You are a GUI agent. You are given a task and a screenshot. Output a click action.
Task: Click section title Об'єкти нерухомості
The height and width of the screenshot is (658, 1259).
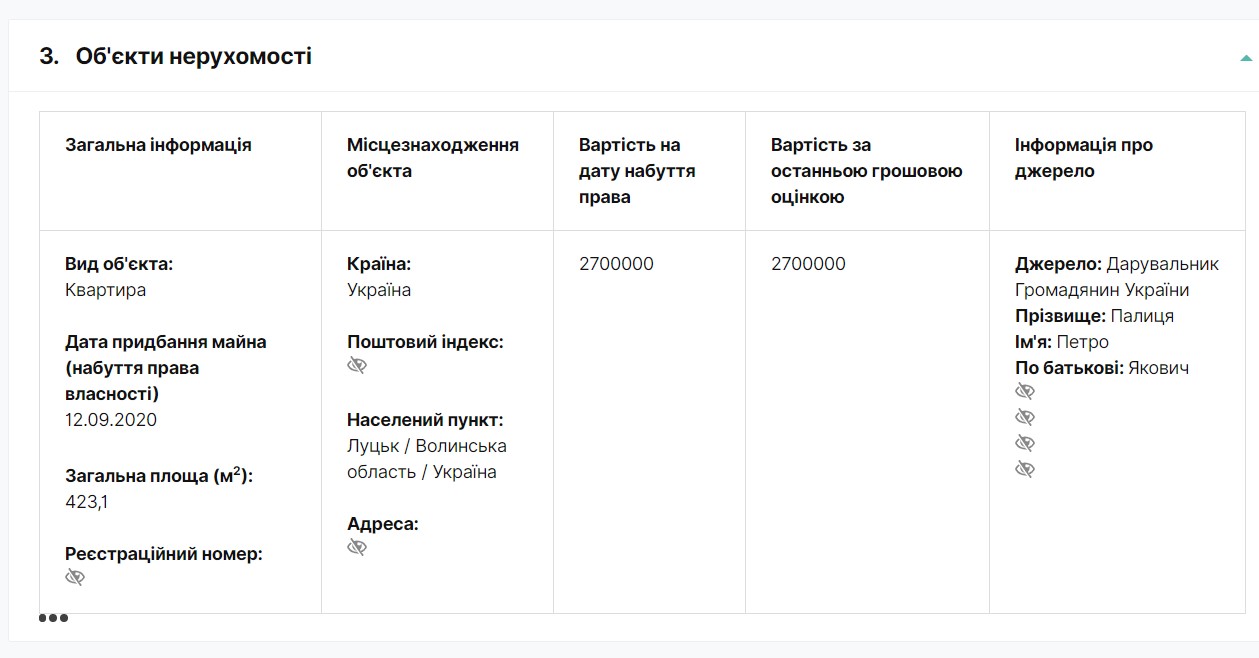click(193, 57)
